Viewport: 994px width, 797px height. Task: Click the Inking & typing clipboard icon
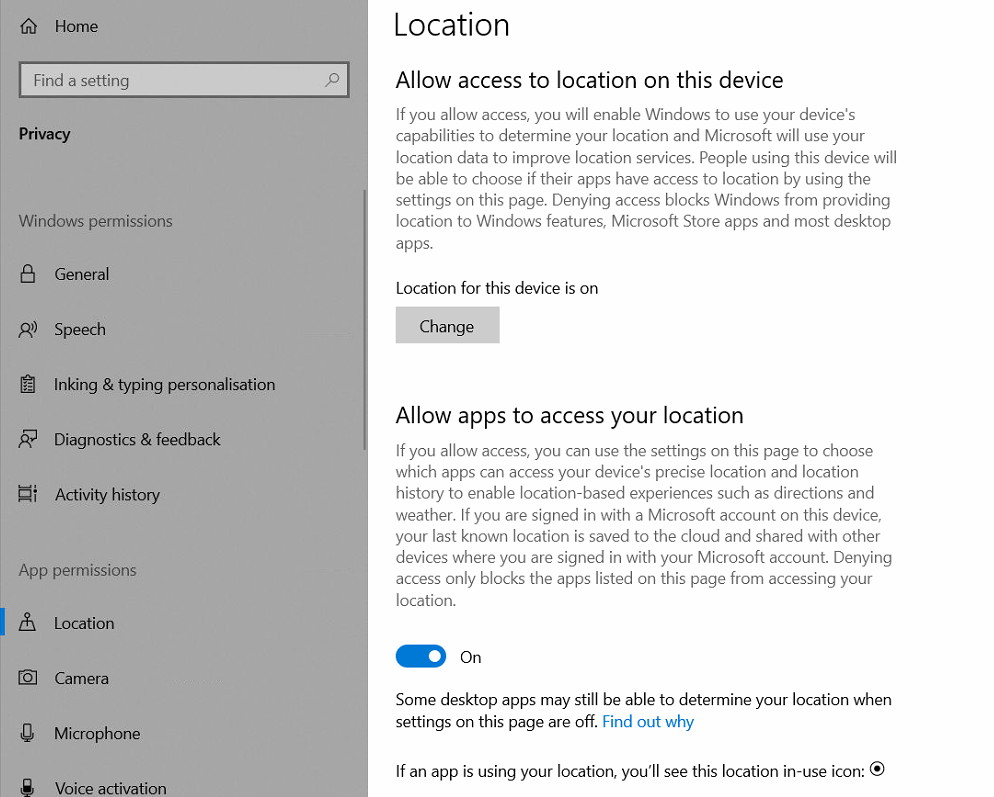(x=27, y=384)
